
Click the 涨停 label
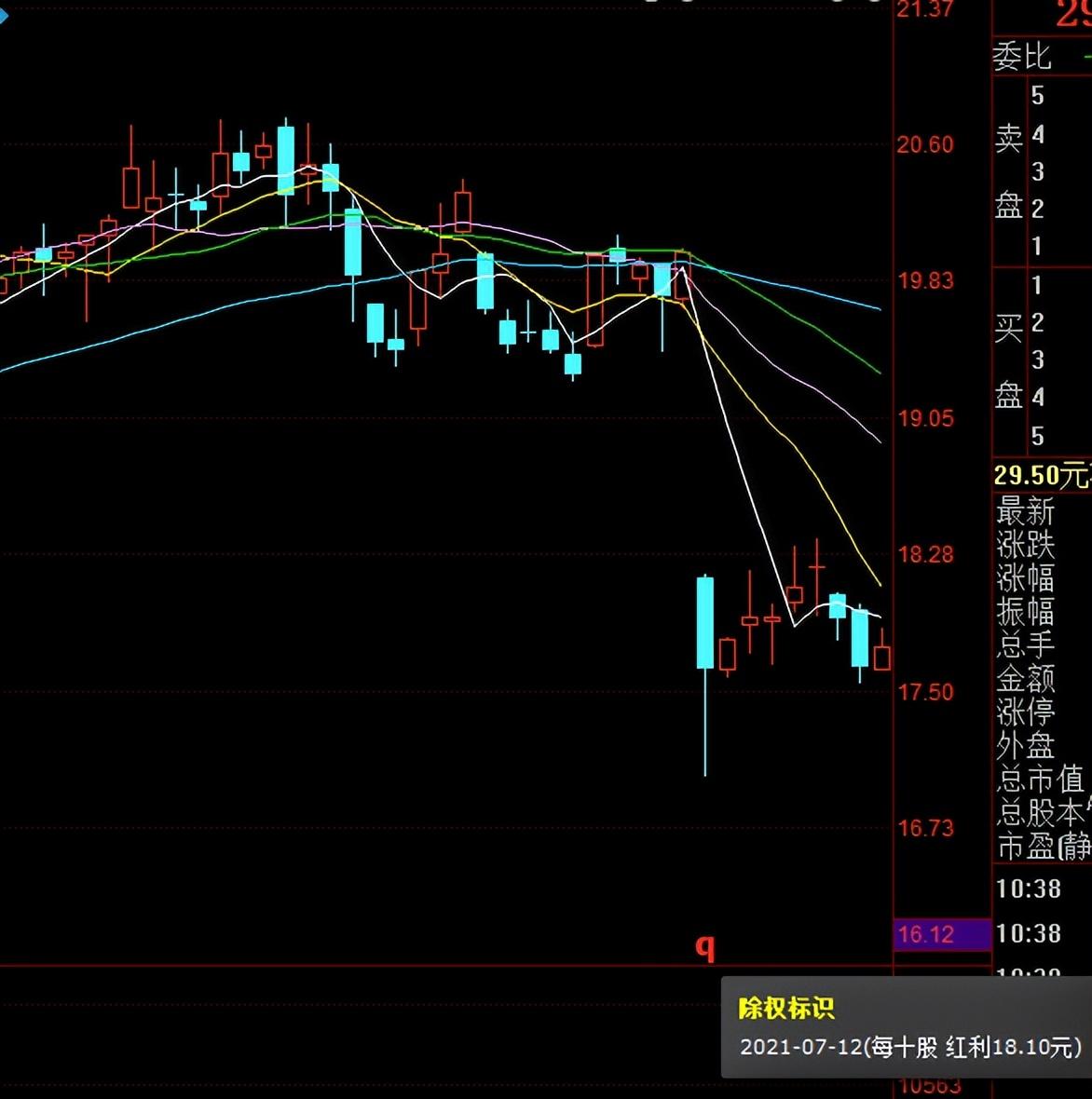coord(1025,712)
